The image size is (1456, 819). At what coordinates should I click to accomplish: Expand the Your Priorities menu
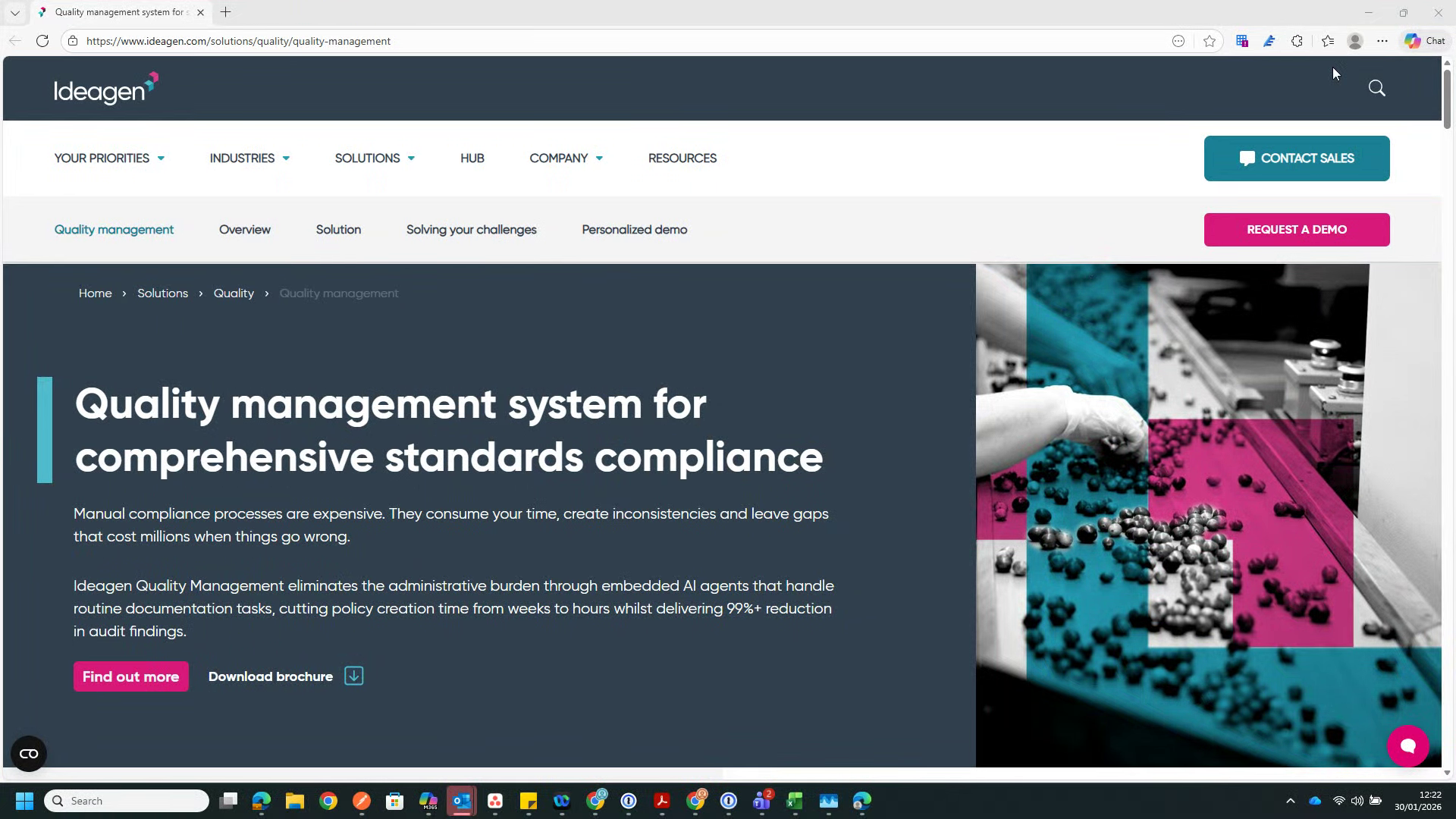point(109,158)
